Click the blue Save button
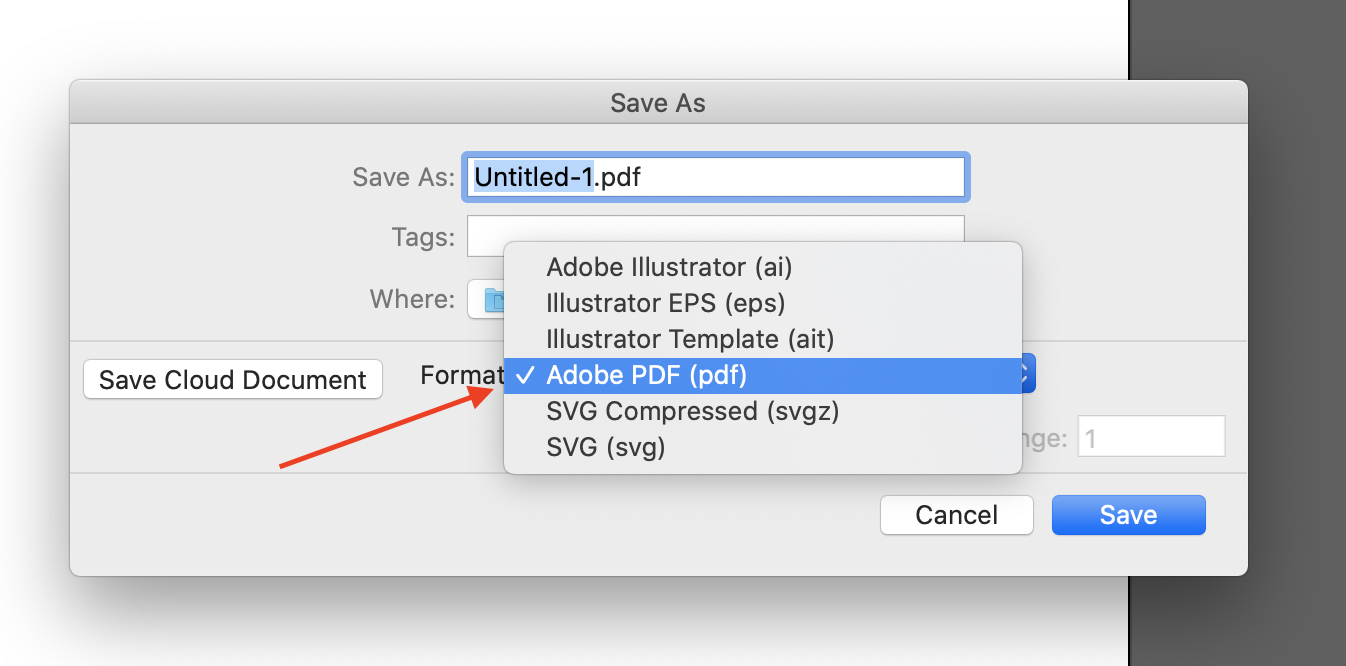 pyautogui.click(x=1128, y=515)
